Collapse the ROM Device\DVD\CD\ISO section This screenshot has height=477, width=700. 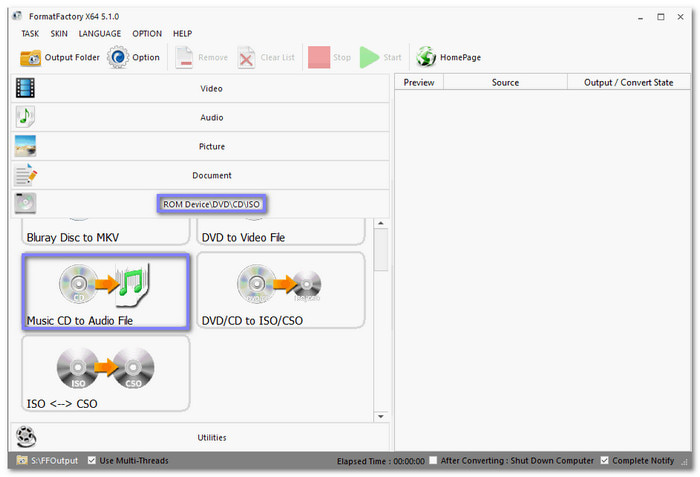point(200,204)
